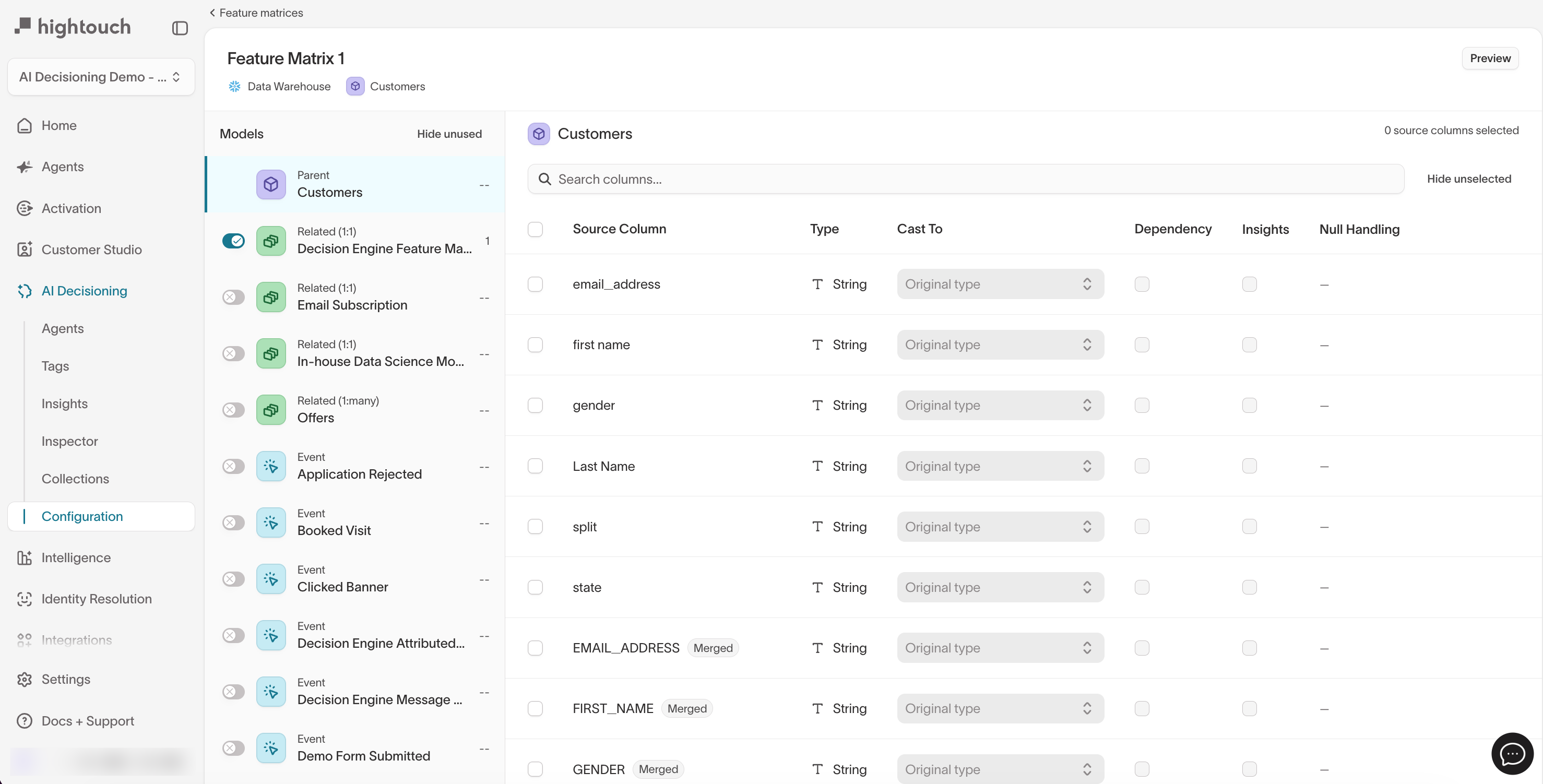
Task: Click the Demo Form Submitted event icon
Action: (x=271, y=747)
